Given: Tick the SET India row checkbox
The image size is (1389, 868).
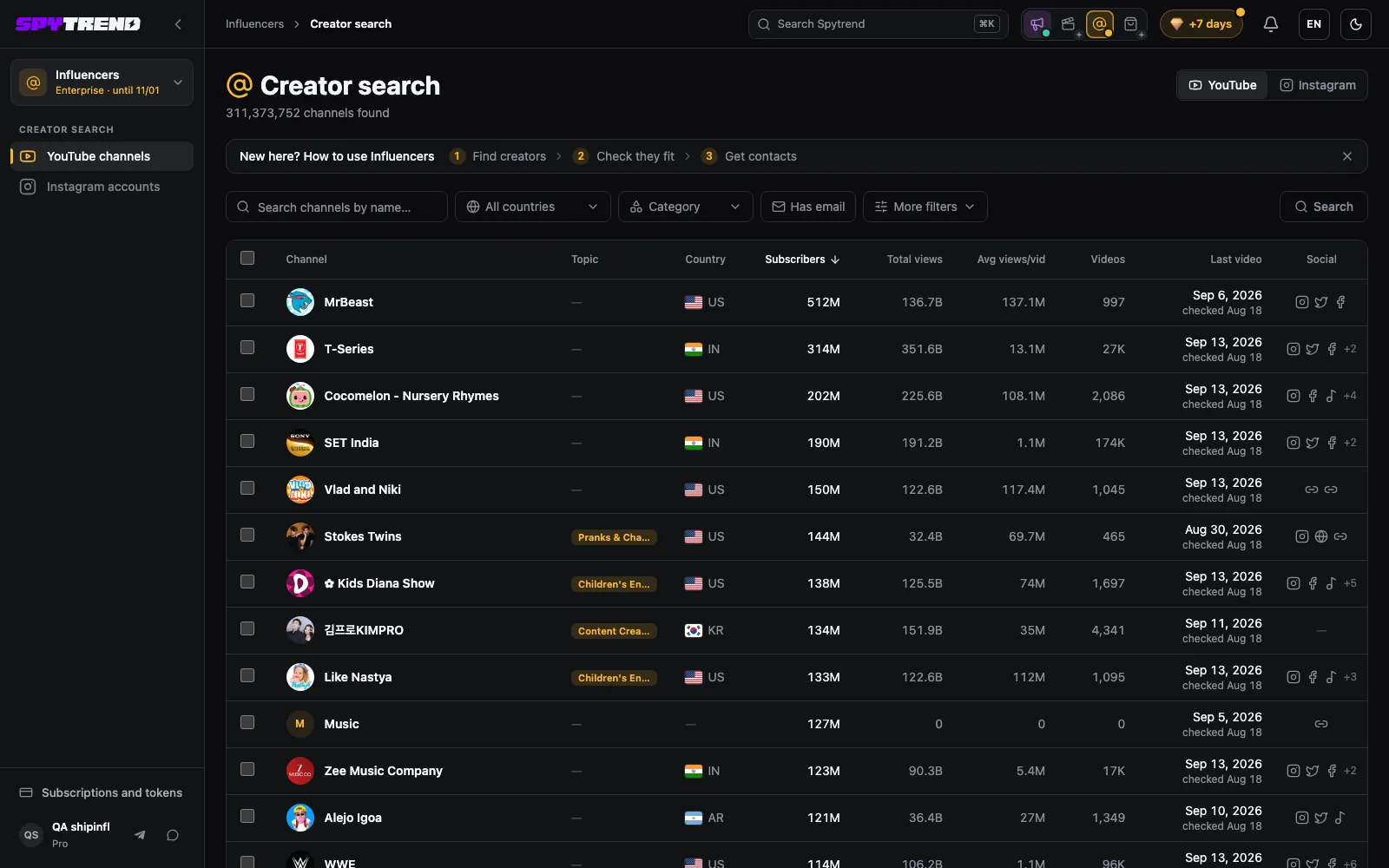Looking at the screenshot, I should pos(247,441).
